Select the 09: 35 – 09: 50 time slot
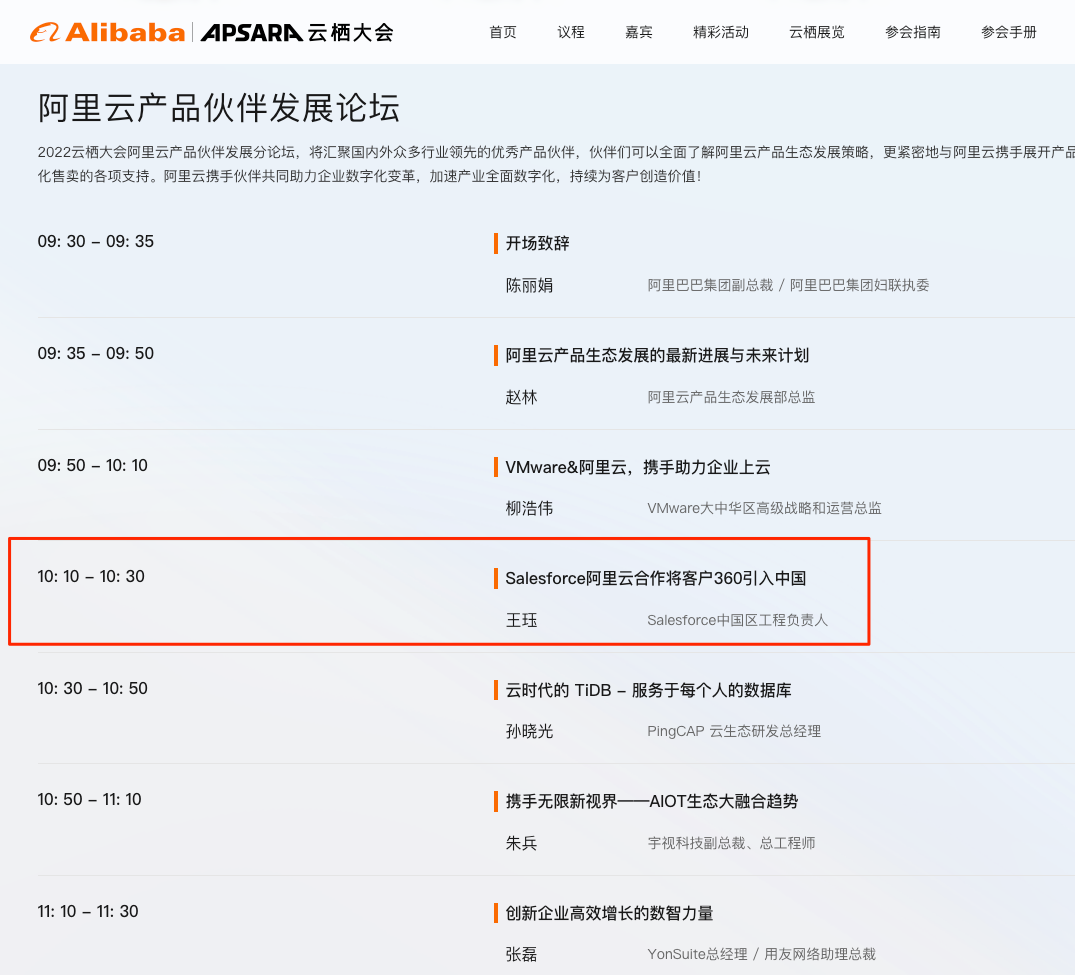Image resolution: width=1075 pixels, height=975 pixels. click(95, 353)
